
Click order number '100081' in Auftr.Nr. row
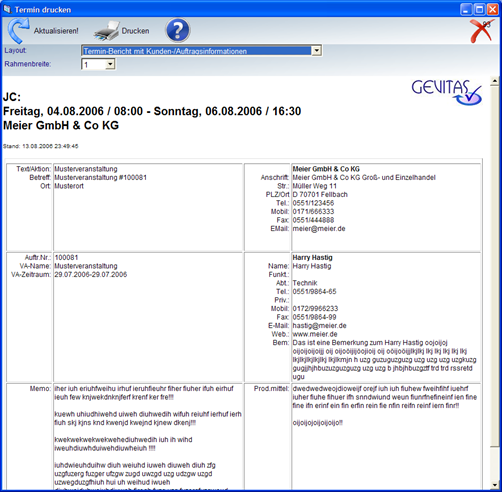[x=66, y=257]
